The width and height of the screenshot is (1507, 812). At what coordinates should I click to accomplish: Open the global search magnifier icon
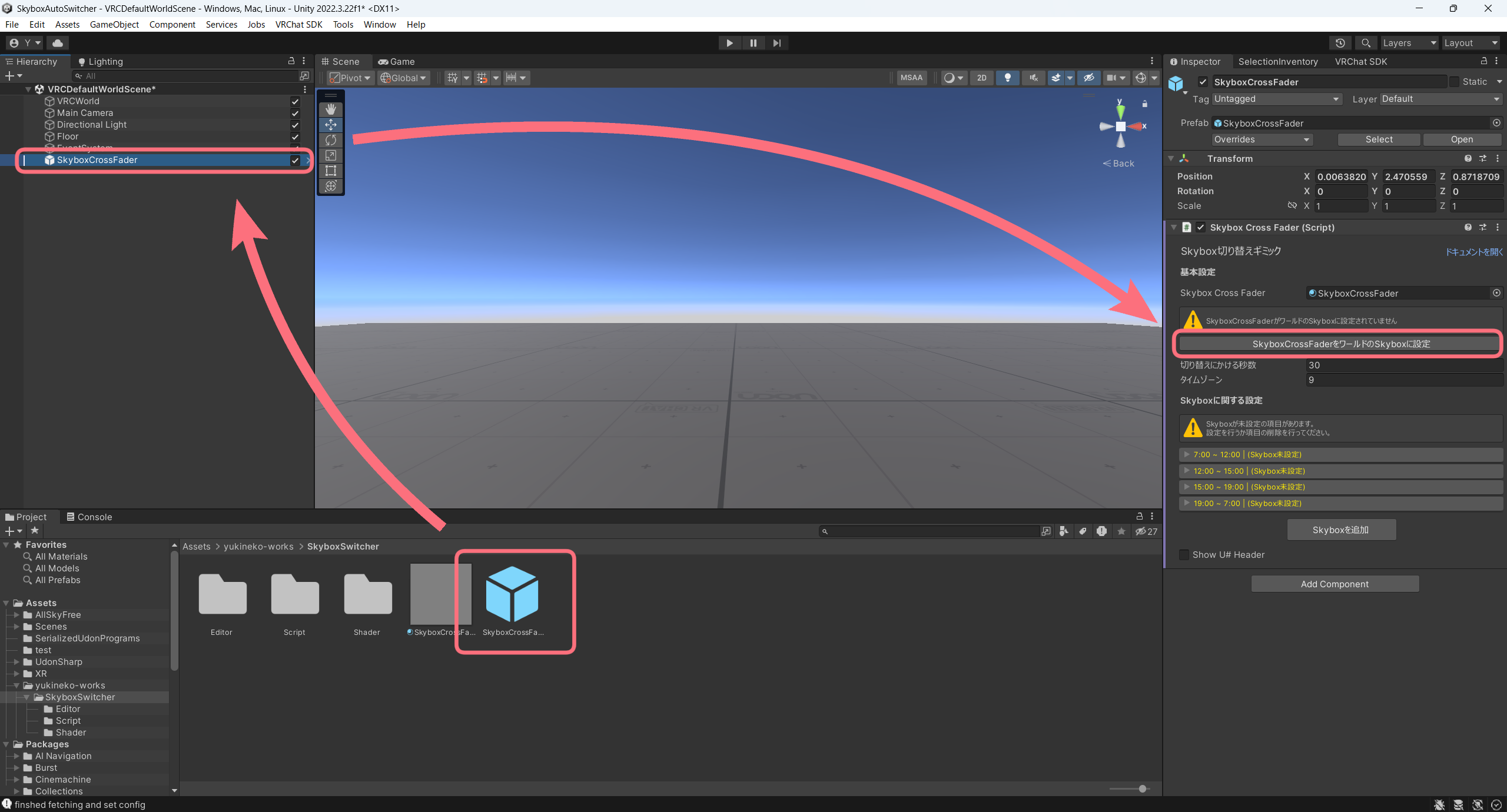(1366, 43)
